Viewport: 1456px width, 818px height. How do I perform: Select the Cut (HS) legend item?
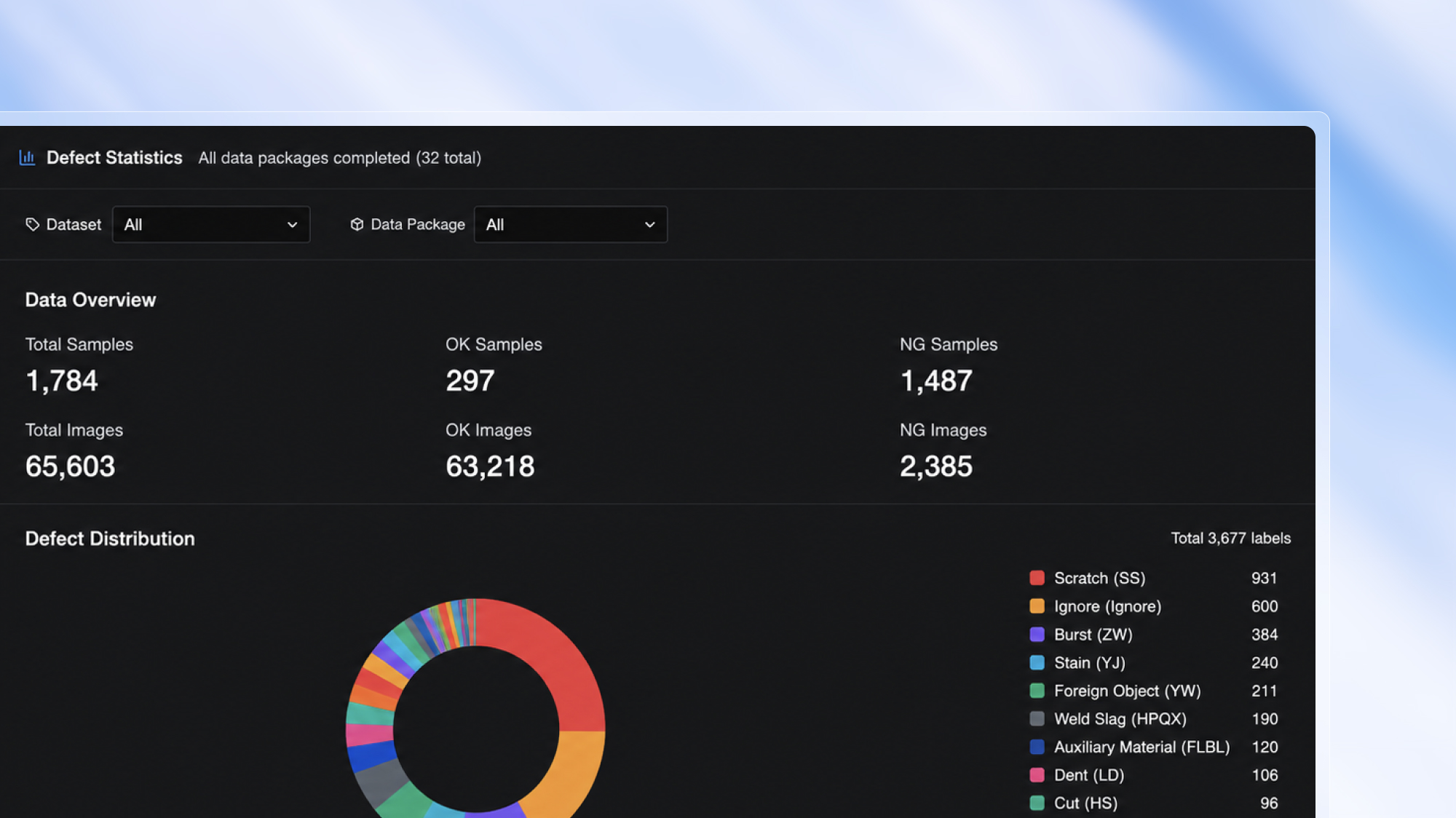pos(1153,803)
